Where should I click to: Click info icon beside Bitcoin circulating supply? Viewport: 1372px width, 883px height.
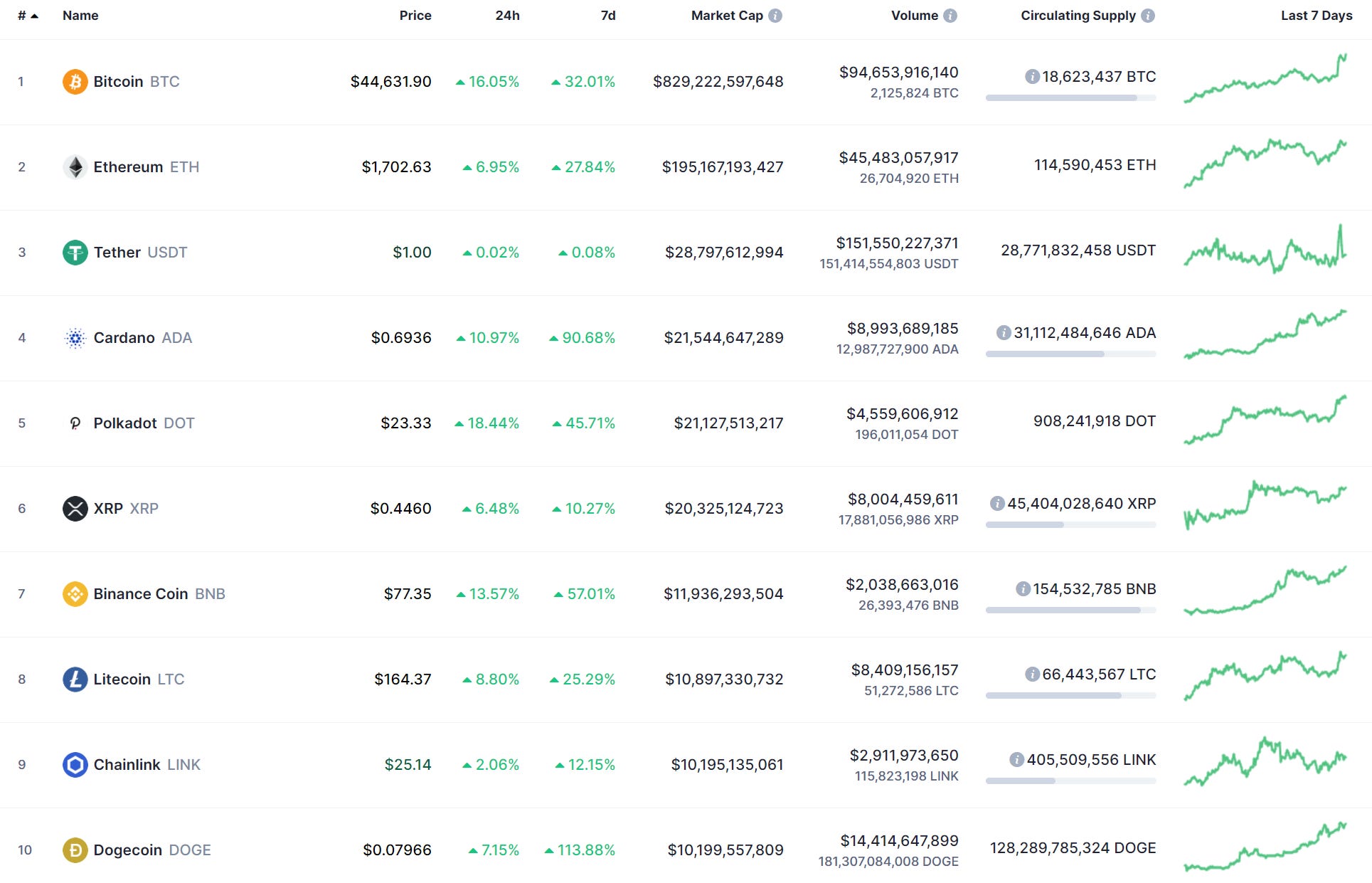[1033, 76]
